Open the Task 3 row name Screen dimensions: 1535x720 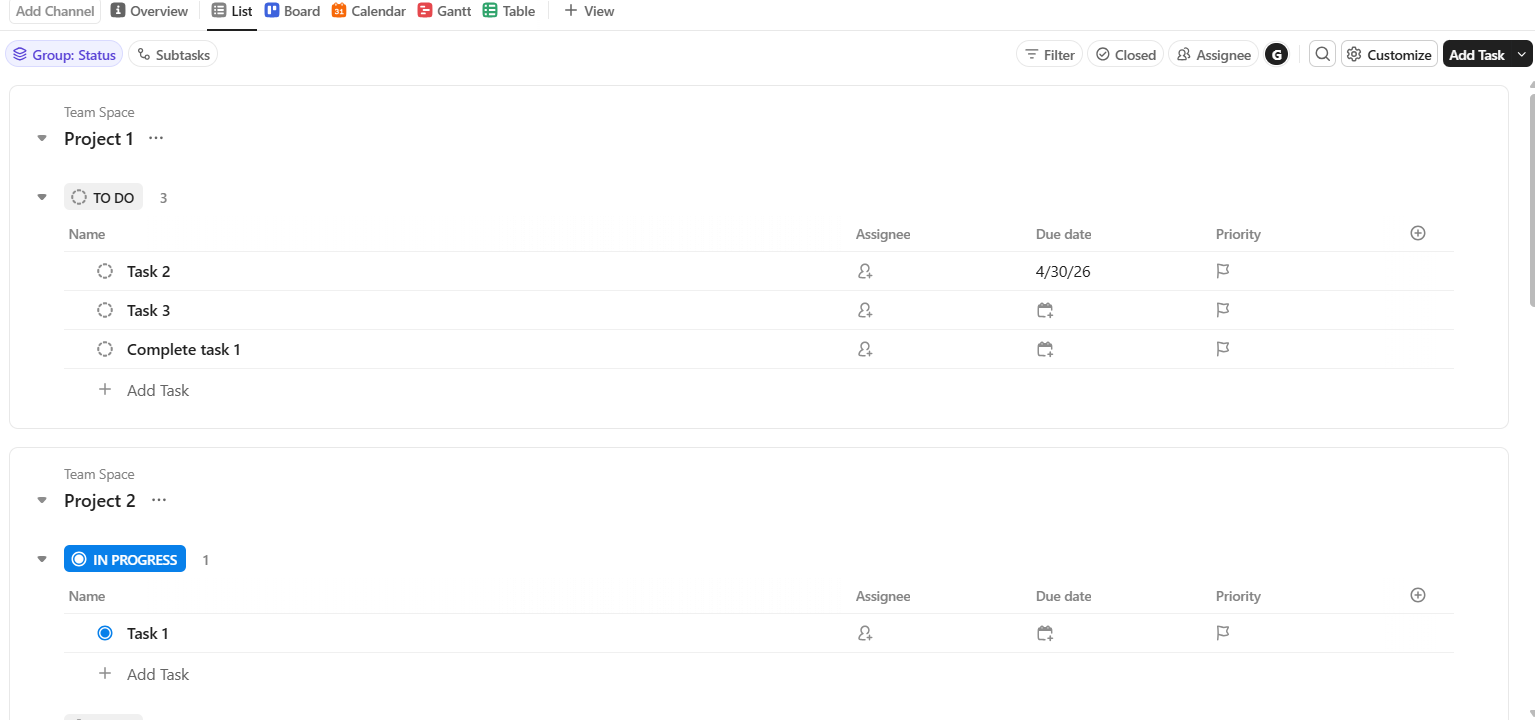click(149, 310)
